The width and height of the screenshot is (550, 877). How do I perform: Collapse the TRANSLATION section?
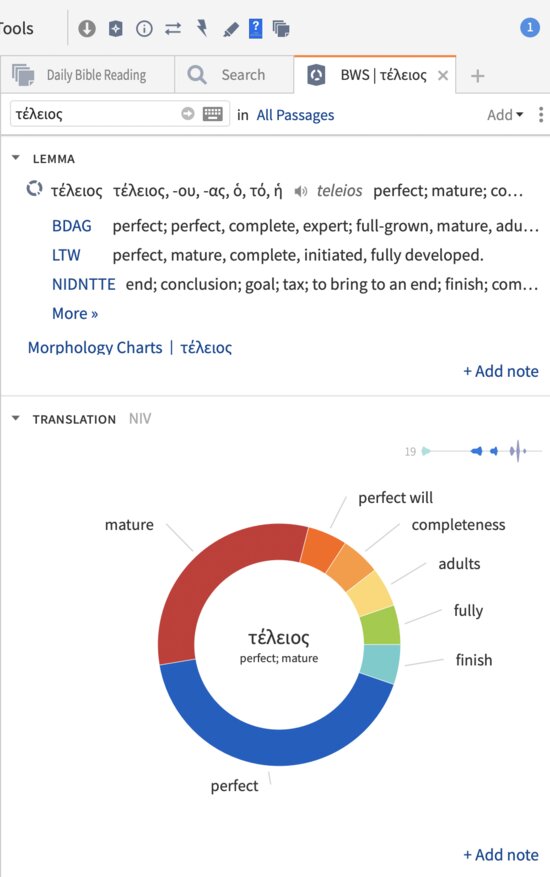pyautogui.click(x=16, y=418)
